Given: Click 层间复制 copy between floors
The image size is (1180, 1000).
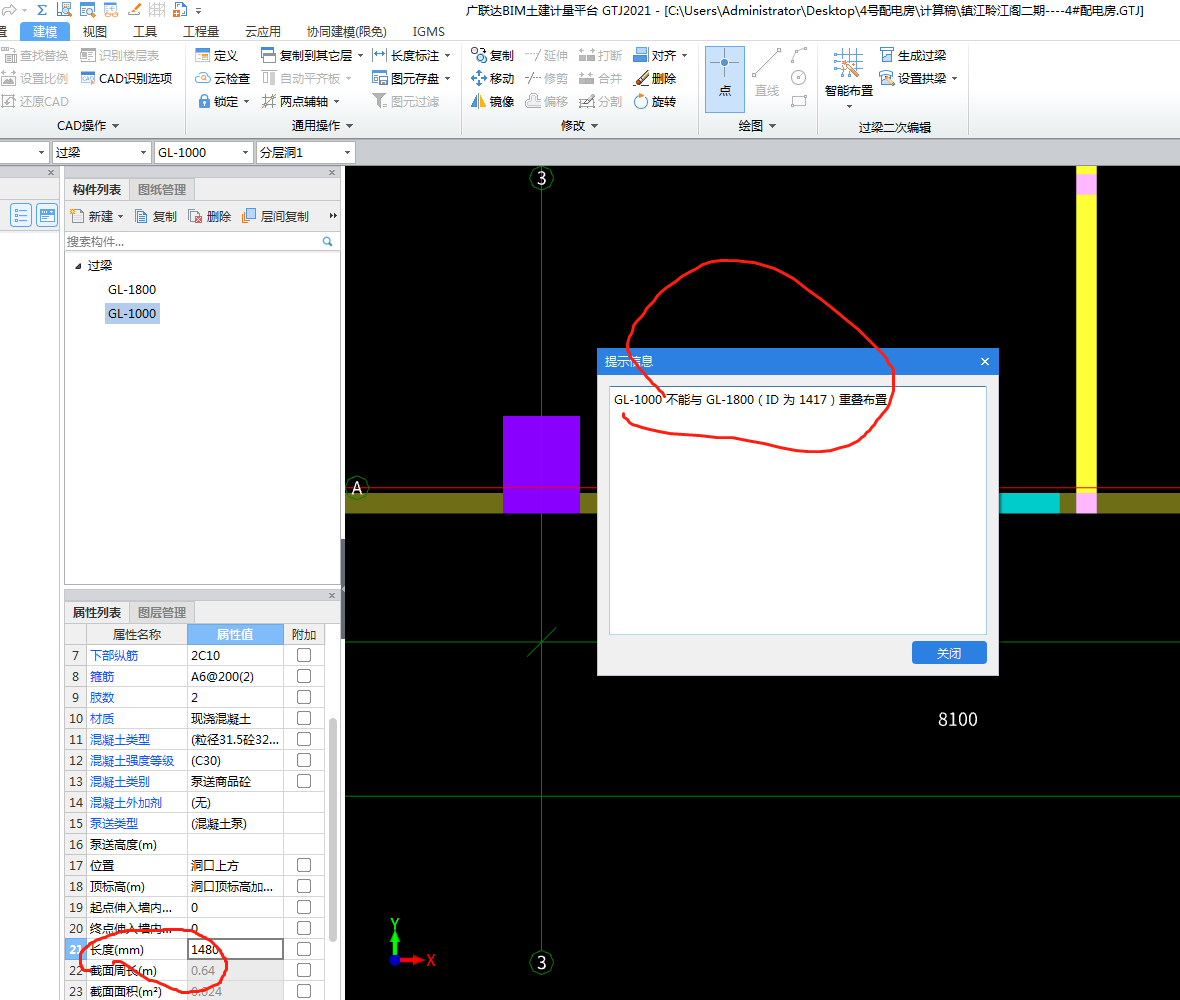Looking at the screenshot, I should tap(275, 217).
